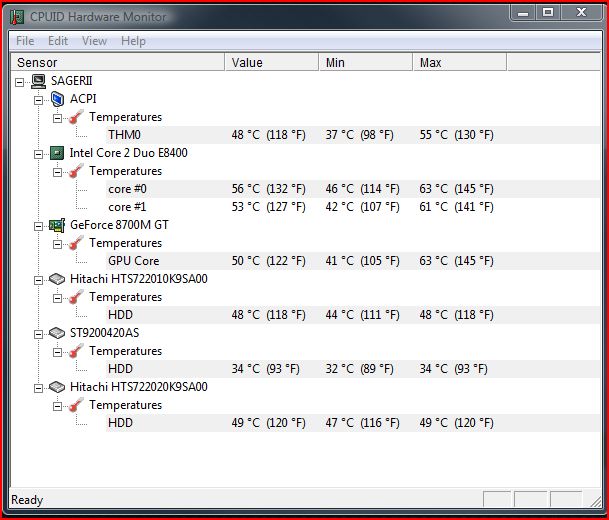Image resolution: width=609 pixels, height=520 pixels.
Task: Select the GeForce 8700M GT label
Action: (x=119, y=225)
